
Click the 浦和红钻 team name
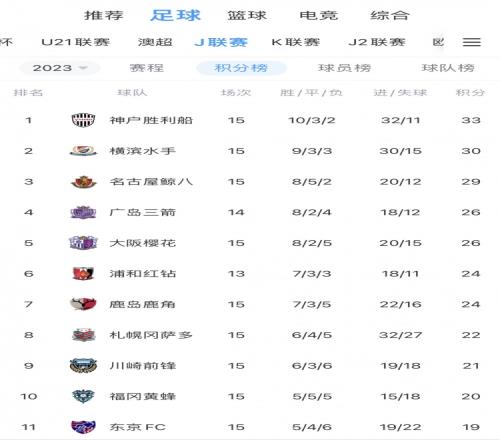click(143, 273)
